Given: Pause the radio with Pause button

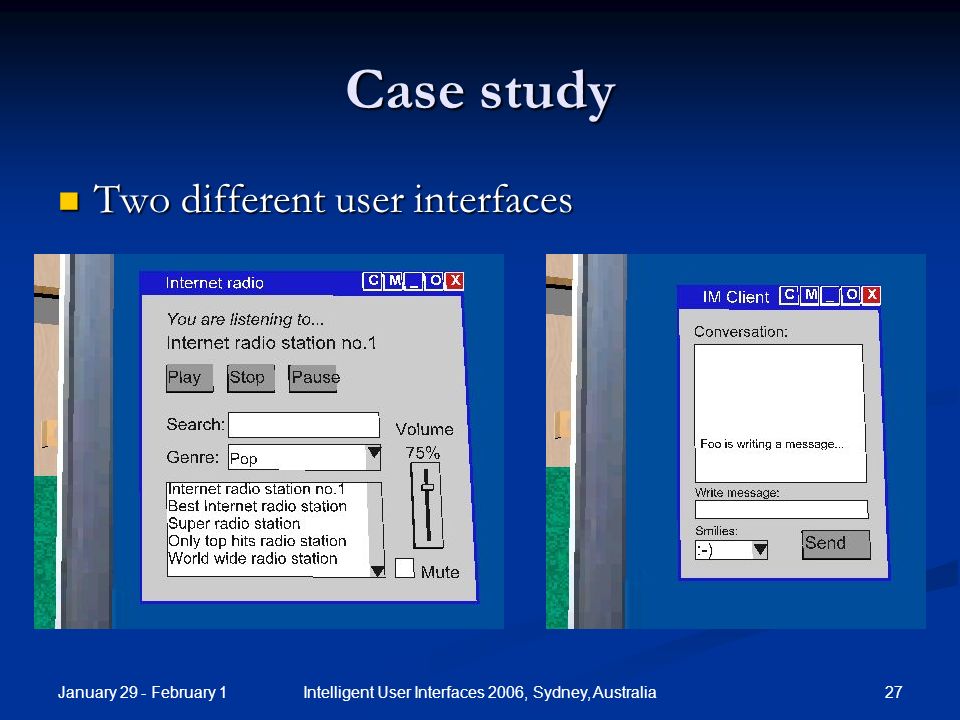Looking at the screenshot, I should click(x=313, y=378).
